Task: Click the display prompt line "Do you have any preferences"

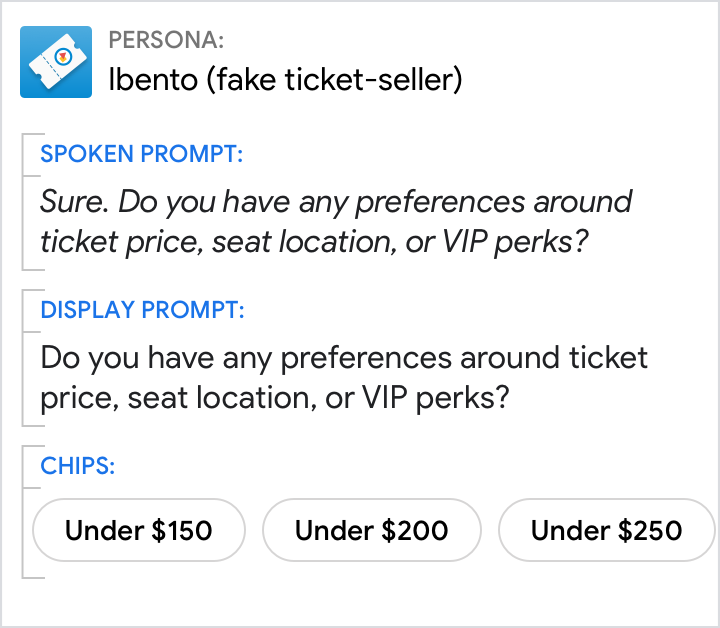Action: pyautogui.click(x=344, y=357)
